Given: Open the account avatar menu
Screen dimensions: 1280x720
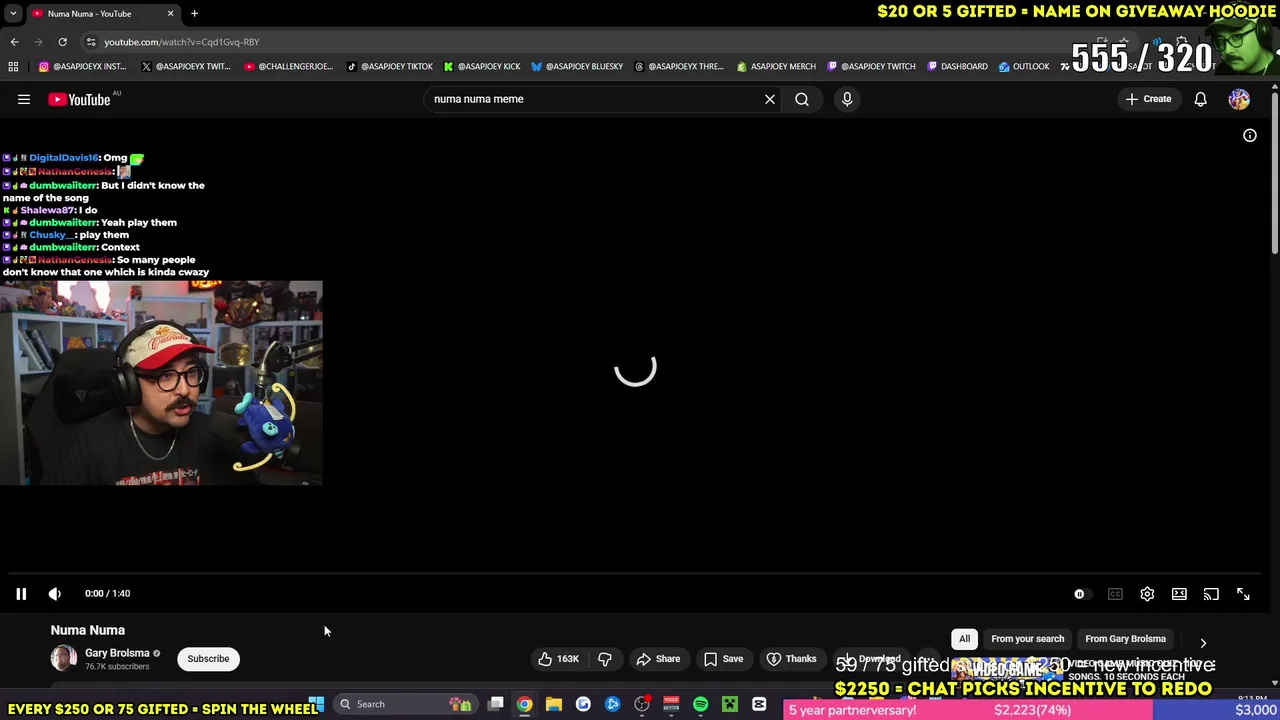Looking at the screenshot, I should click(1239, 99).
